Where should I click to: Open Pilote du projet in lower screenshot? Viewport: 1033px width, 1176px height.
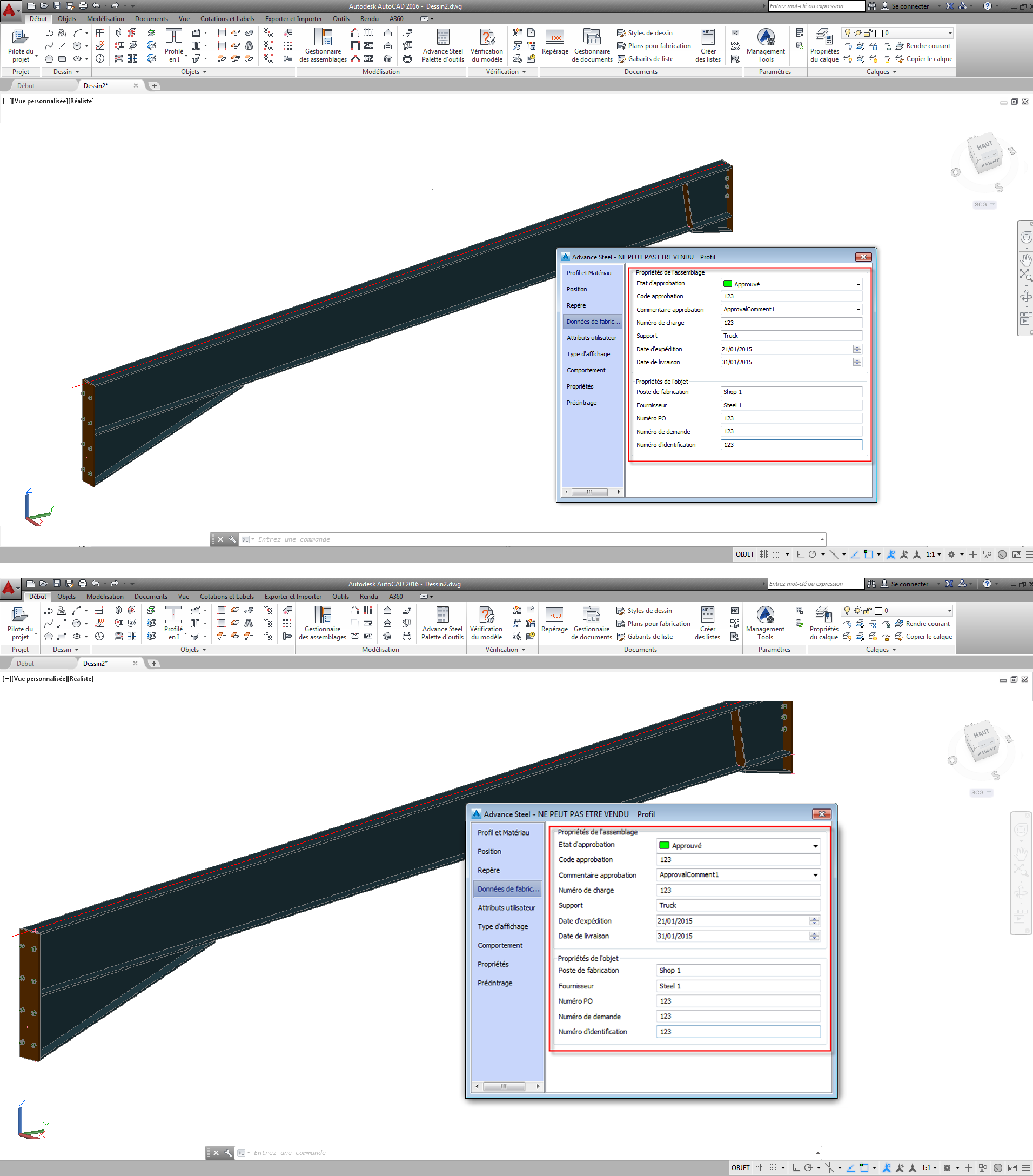tap(20, 623)
